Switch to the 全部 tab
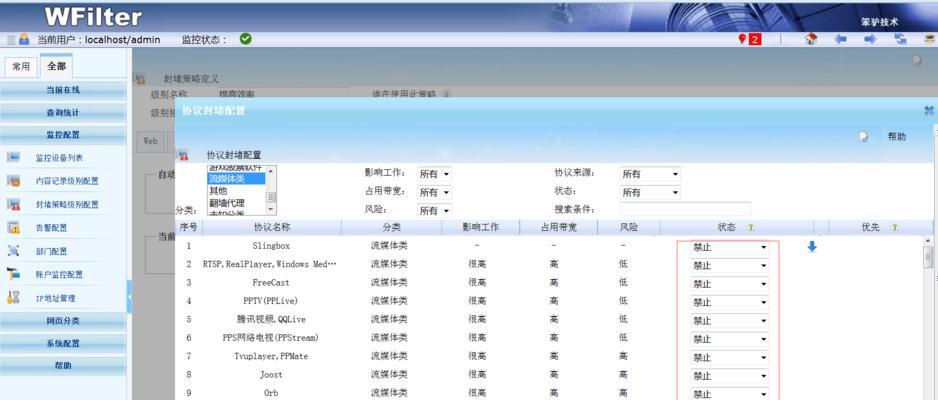This screenshot has height=400, width=938. (57, 66)
